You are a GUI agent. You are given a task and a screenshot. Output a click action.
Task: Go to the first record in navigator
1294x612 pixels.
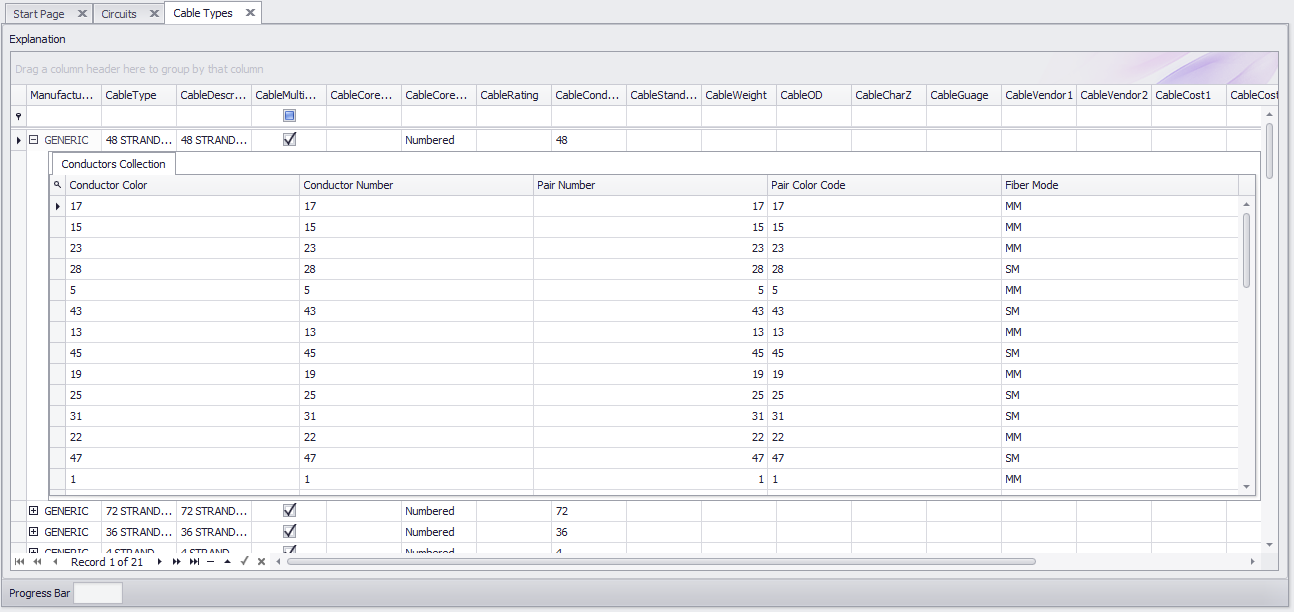click(x=19, y=562)
